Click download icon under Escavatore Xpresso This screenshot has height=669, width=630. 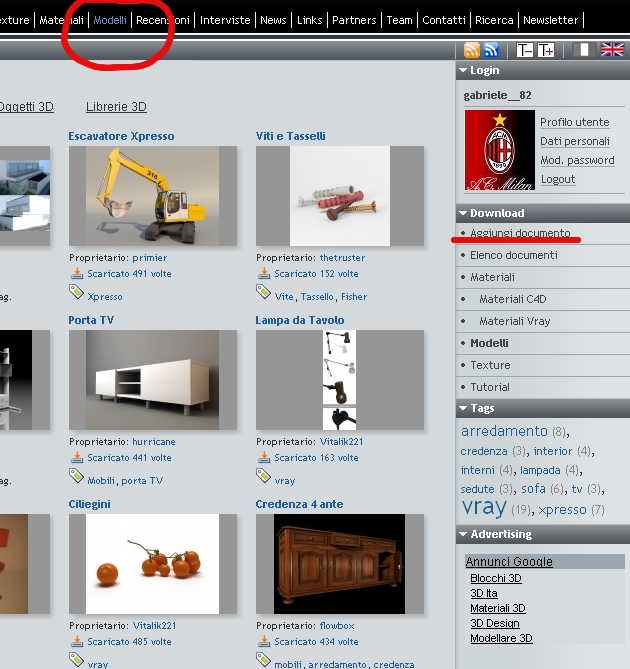[77, 273]
